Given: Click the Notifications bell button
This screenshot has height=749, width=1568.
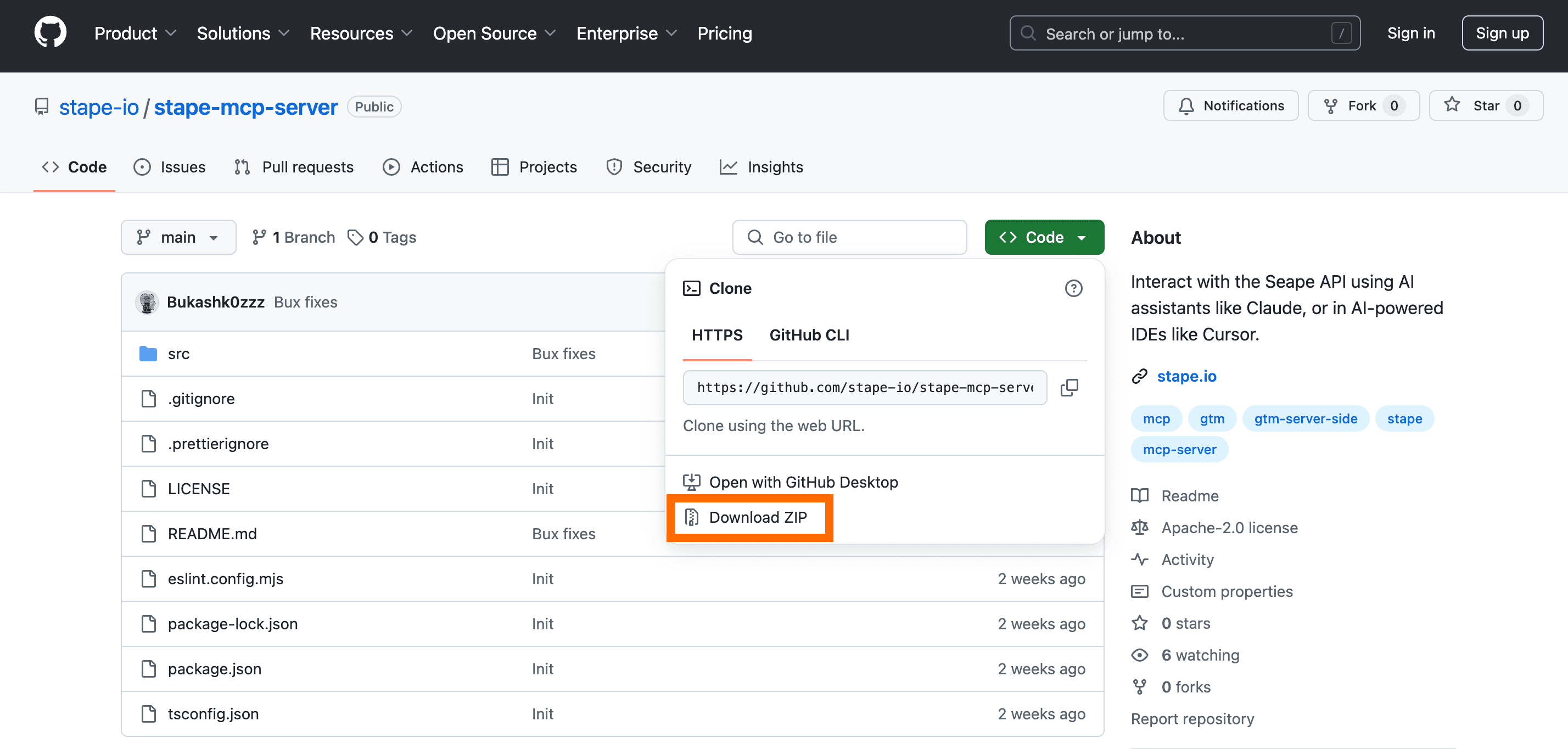Looking at the screenshot, I should 1230,106.
